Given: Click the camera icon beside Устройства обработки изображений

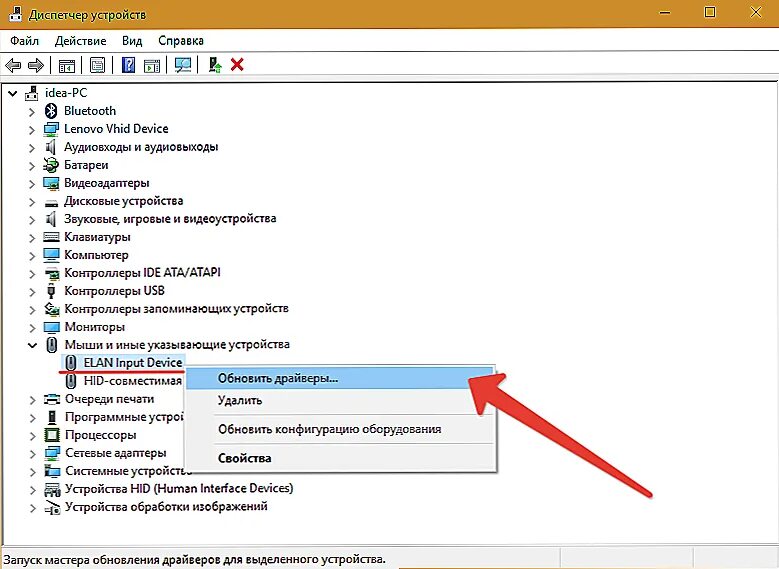Looking at the screenshot, I should tap(52, 507).
